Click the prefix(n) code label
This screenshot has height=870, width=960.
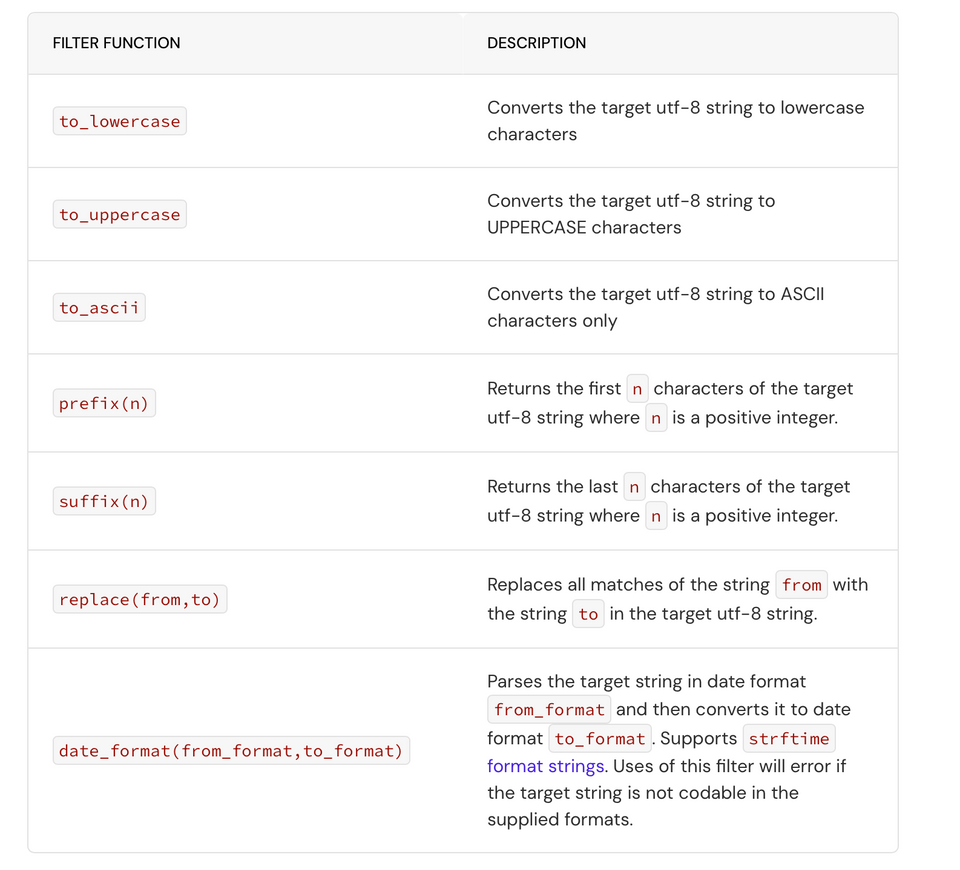tap(104, 404)
